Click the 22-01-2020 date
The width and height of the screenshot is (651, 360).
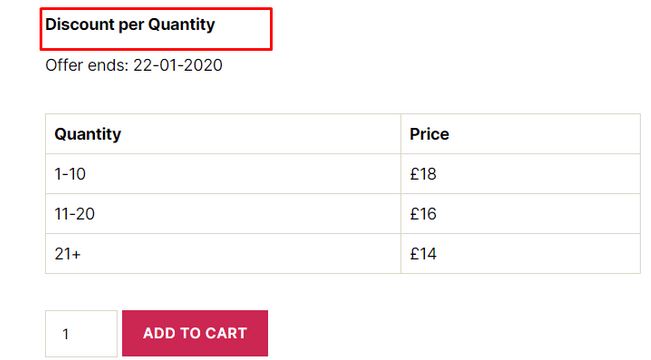coord(178,65)
